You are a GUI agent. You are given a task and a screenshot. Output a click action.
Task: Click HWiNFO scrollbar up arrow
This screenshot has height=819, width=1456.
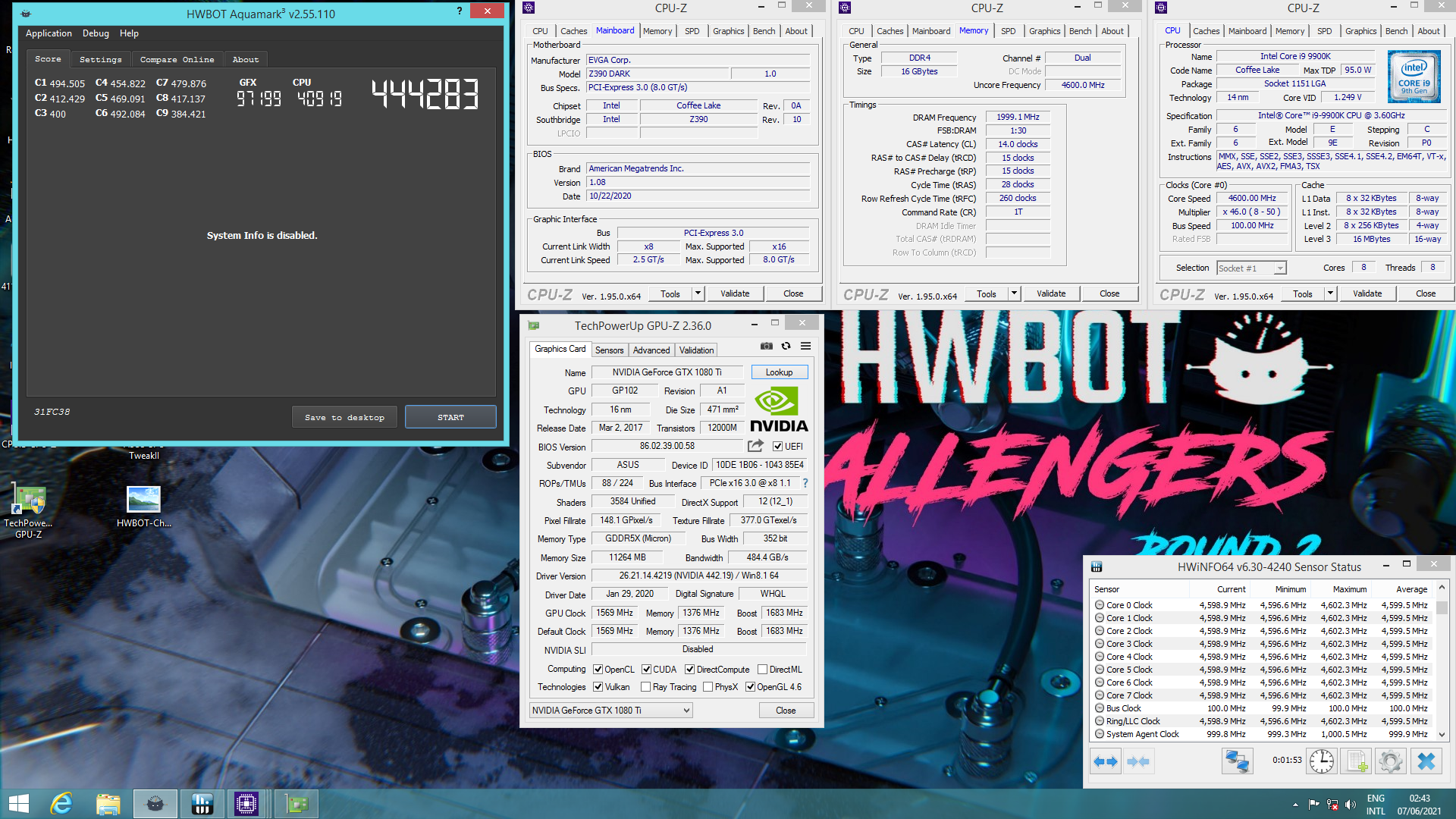point(1442,588)
